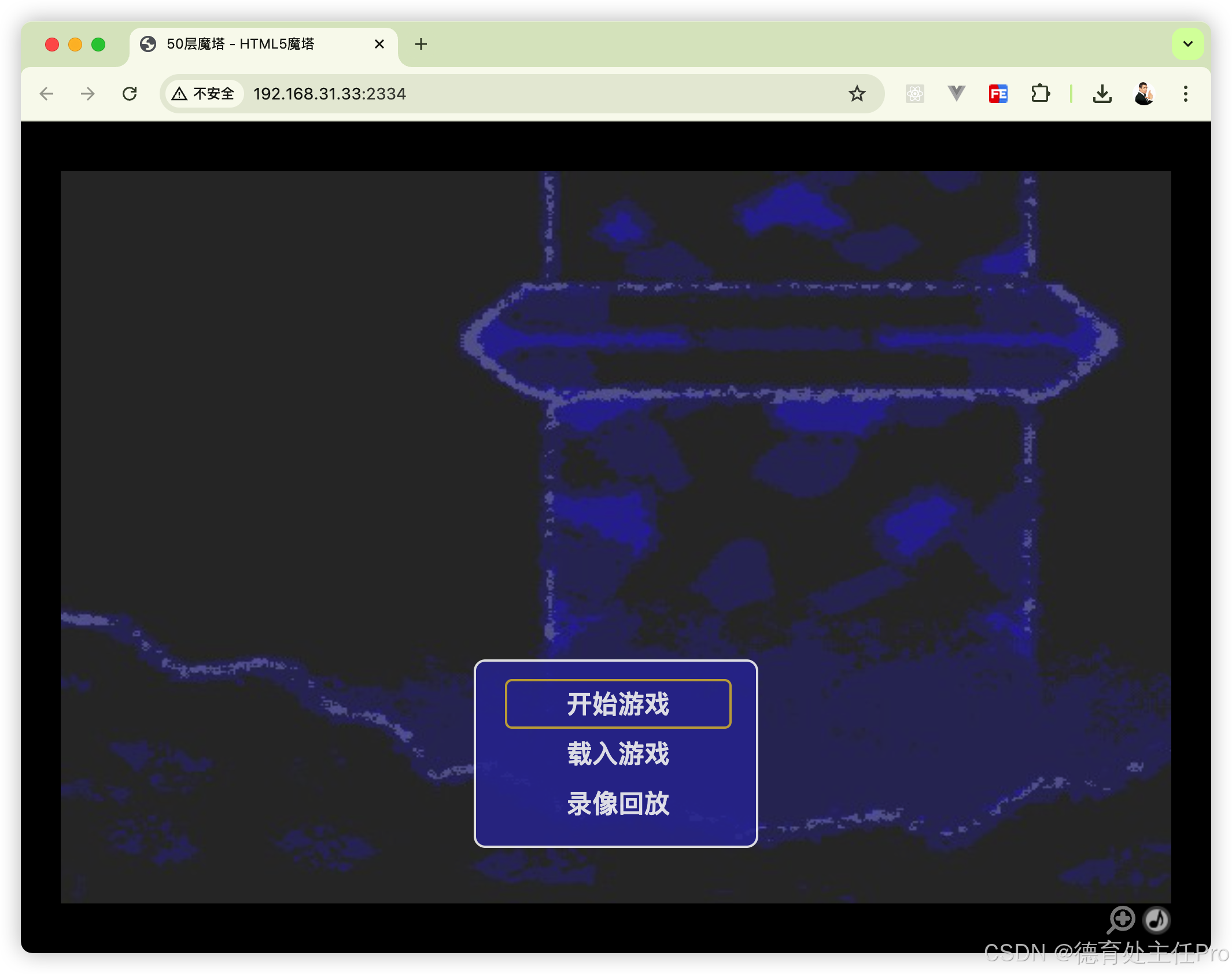This screenshot has width=1232, height=974.
Task: Click the zoom magnifier icon below the game
Action: point(1121,919)
